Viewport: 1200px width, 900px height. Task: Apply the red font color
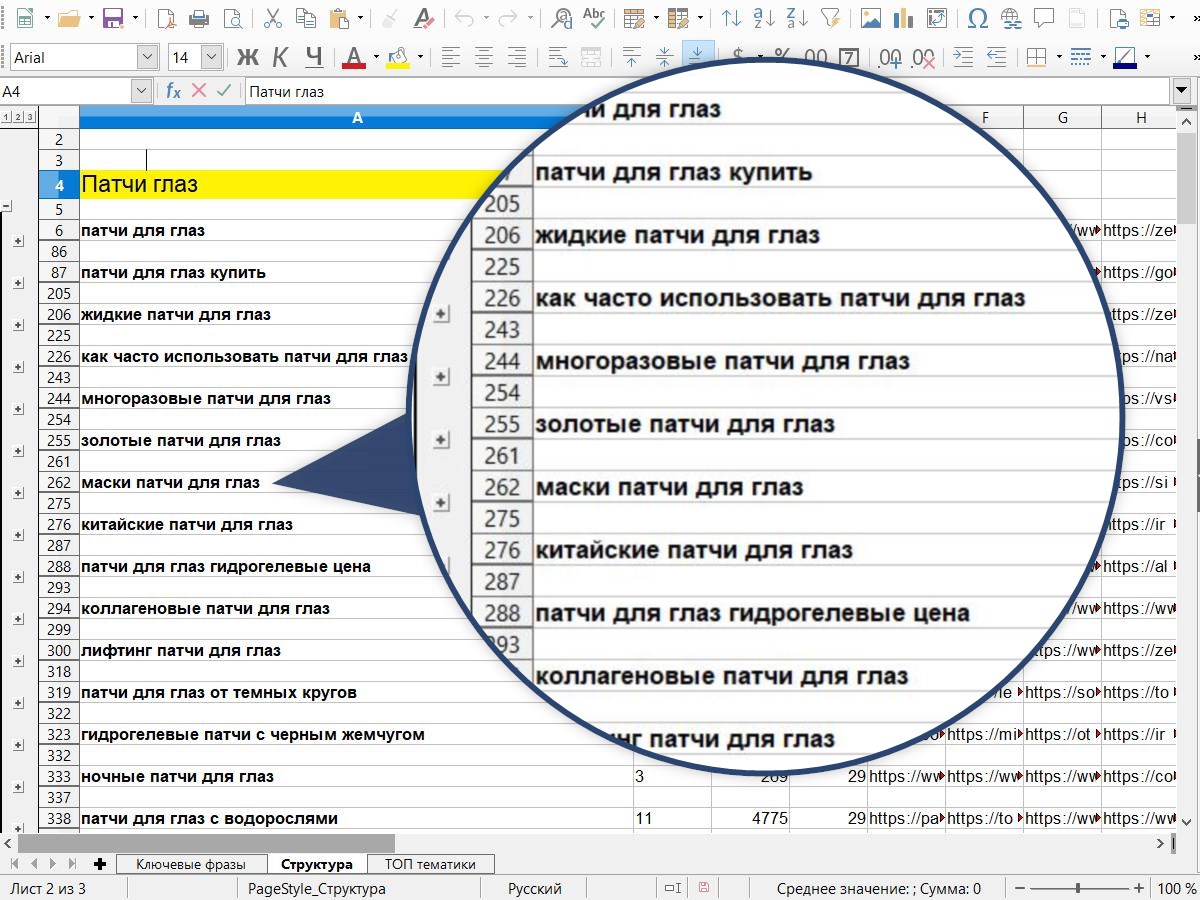pyautogui.click(x=354, y=57)
